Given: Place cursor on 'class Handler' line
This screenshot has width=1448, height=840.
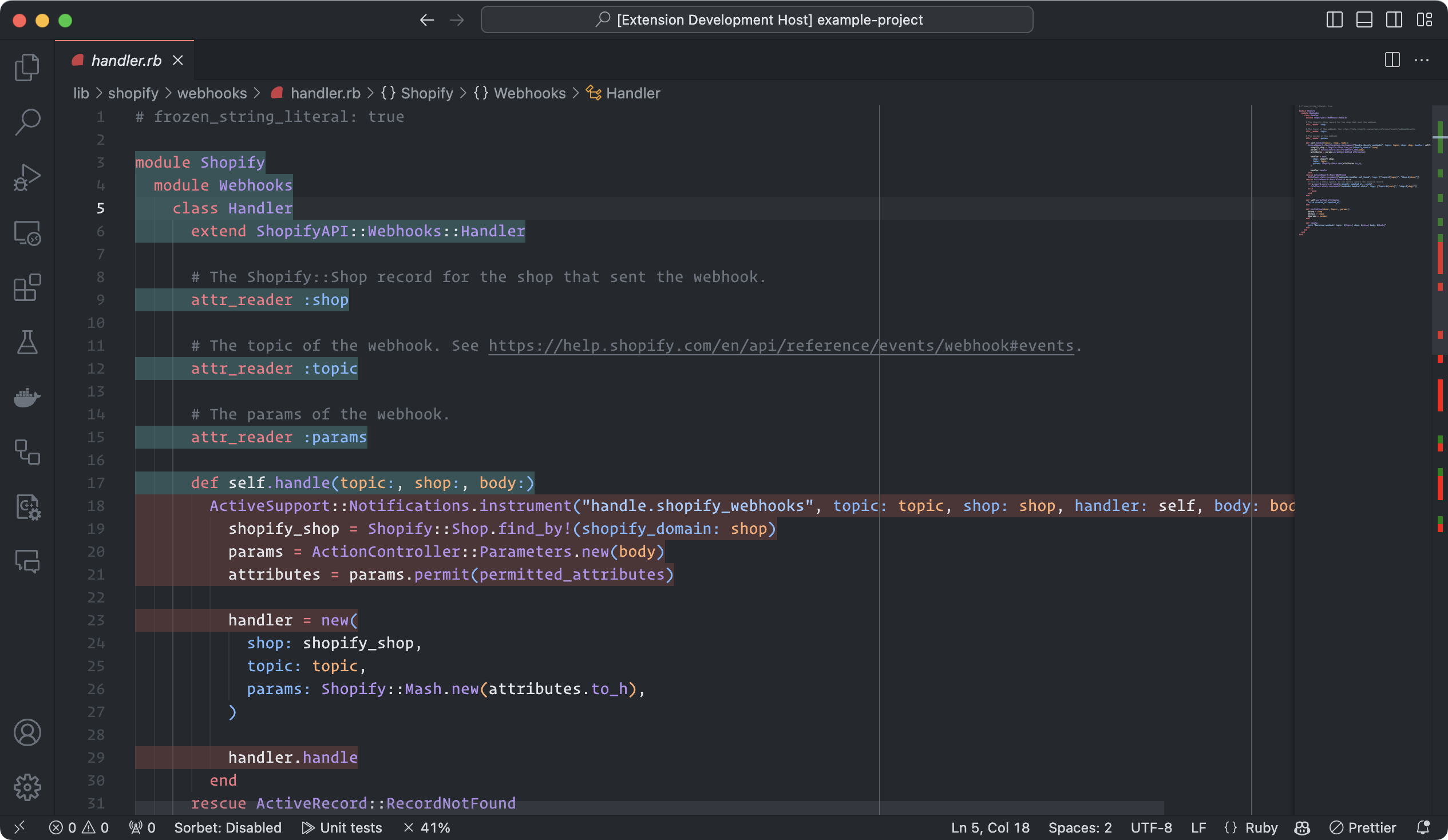Looking at the screenshot, I should tap(232, 208).
